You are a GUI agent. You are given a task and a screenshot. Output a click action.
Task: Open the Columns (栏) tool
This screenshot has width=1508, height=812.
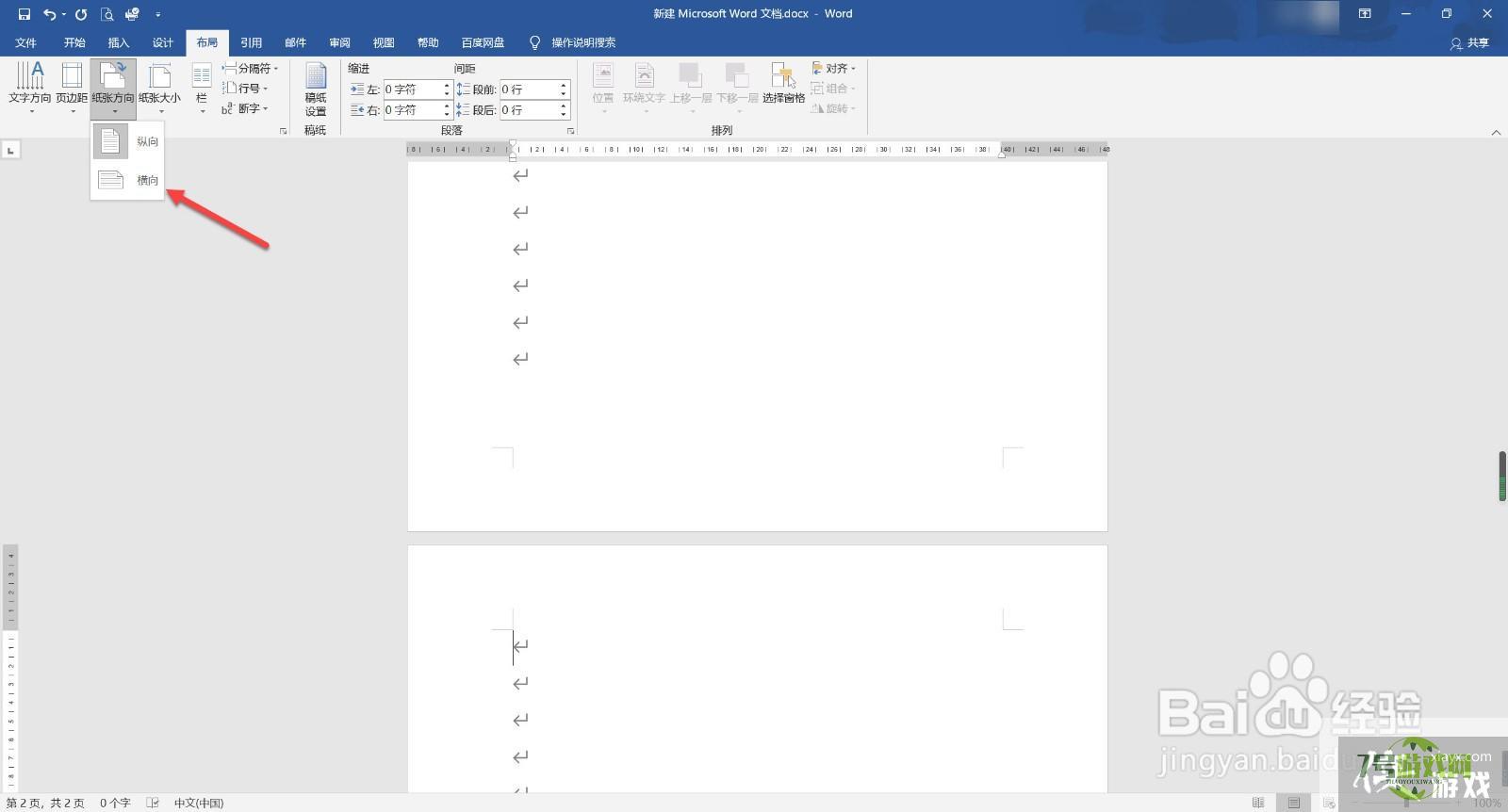[x=202, y=89]
